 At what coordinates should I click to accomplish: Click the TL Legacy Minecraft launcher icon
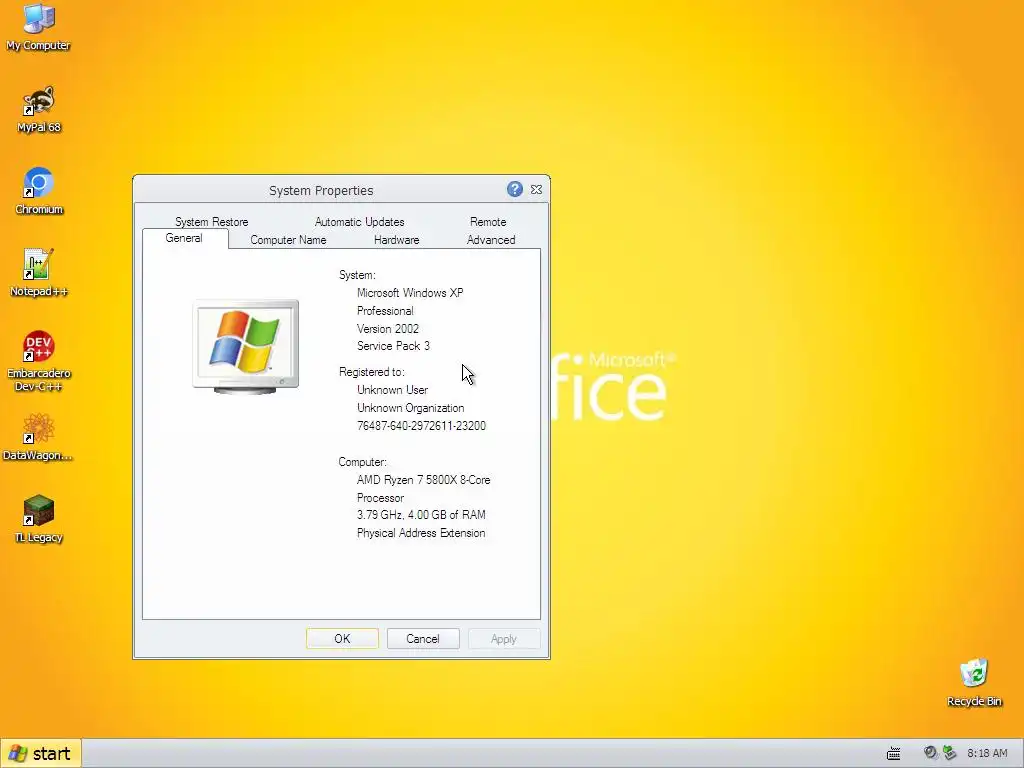click(x=39, y=519)
